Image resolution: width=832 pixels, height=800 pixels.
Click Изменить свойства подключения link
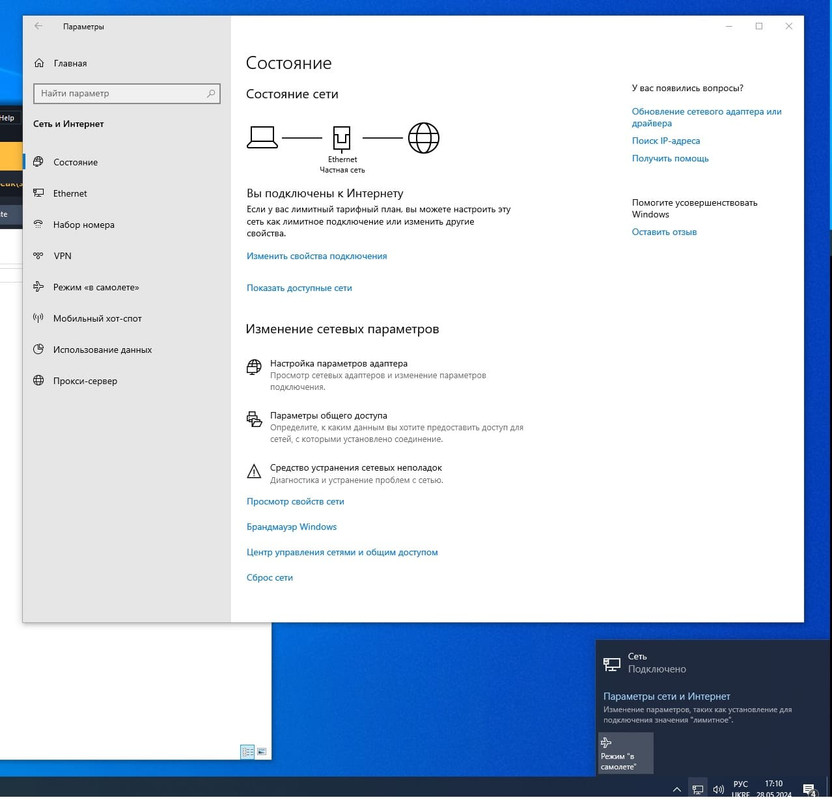[x=317, y=256]
